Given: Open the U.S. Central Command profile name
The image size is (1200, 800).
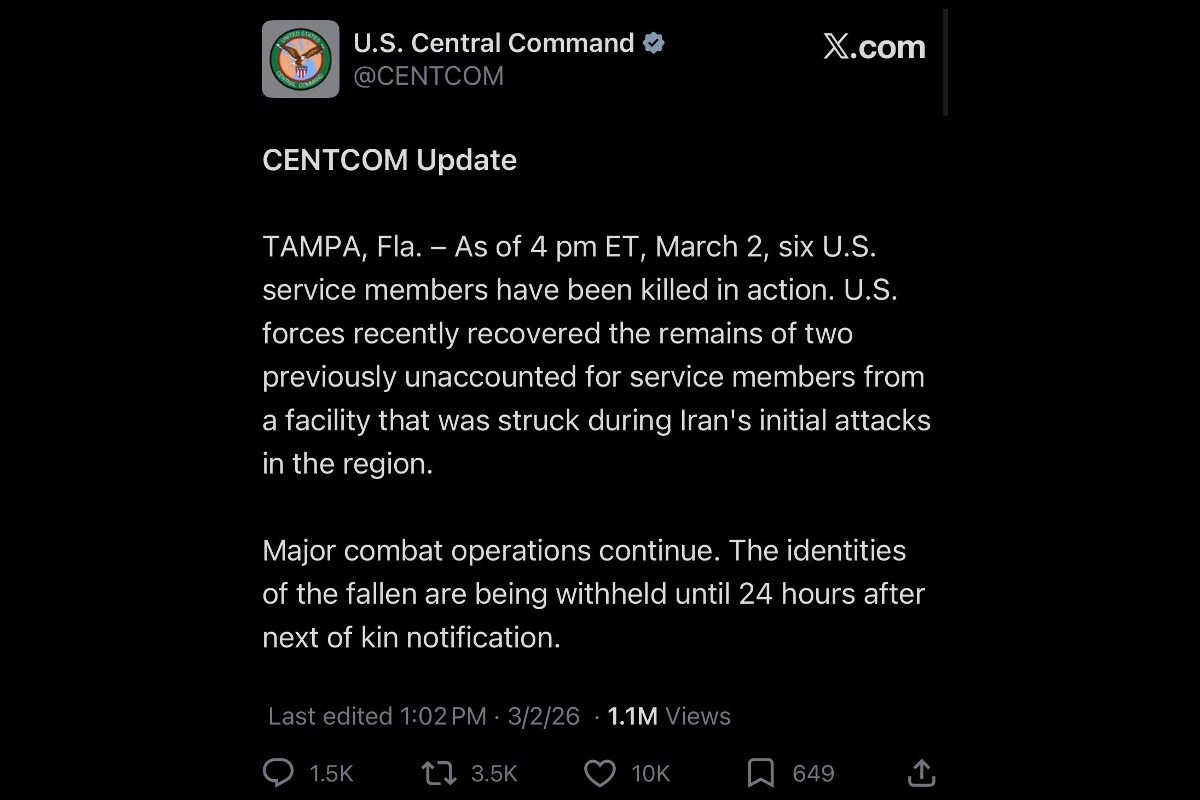Looking at the screenshot, I should pos(494,43).
